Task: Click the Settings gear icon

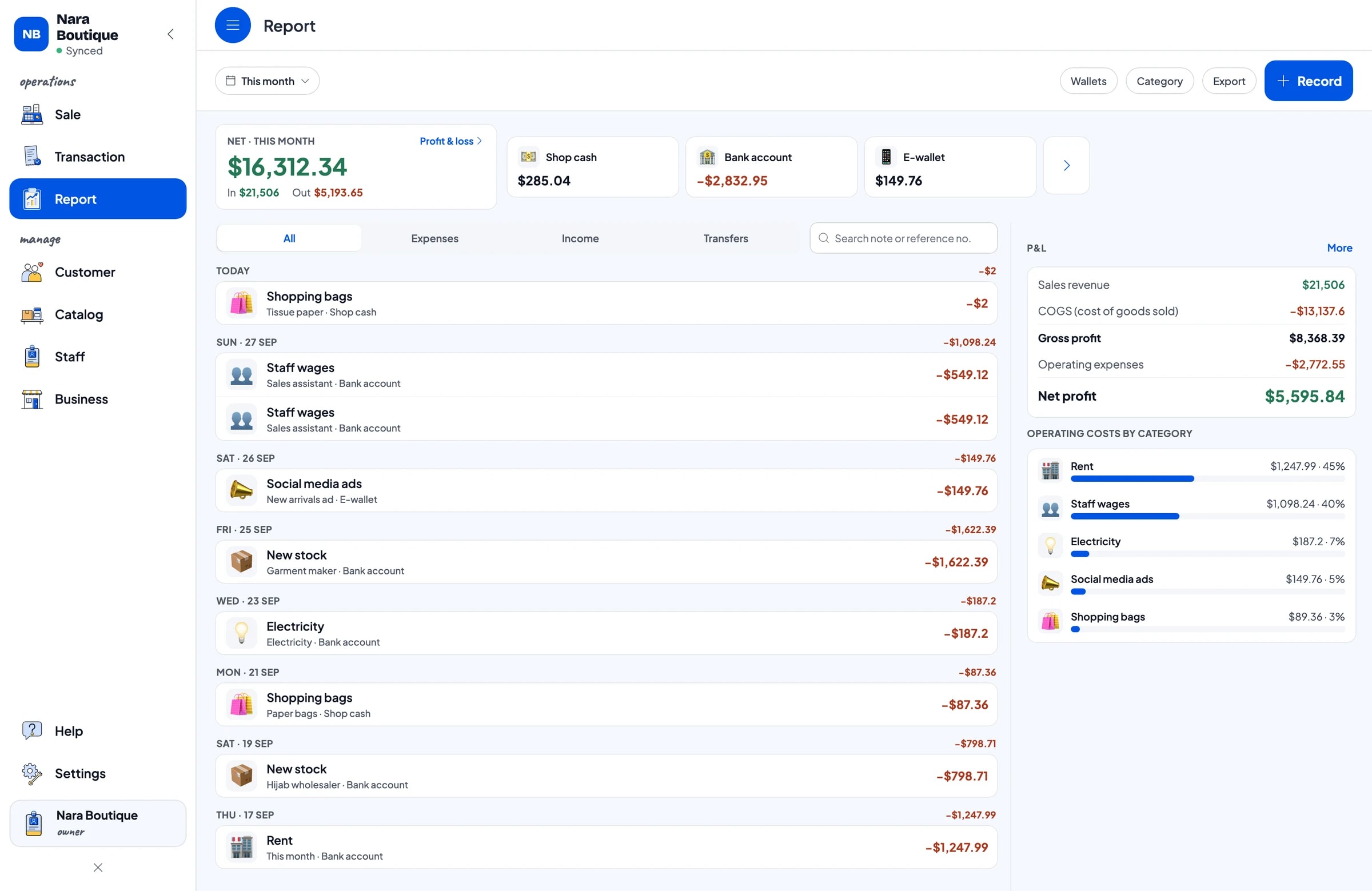Action: [31, 773]
